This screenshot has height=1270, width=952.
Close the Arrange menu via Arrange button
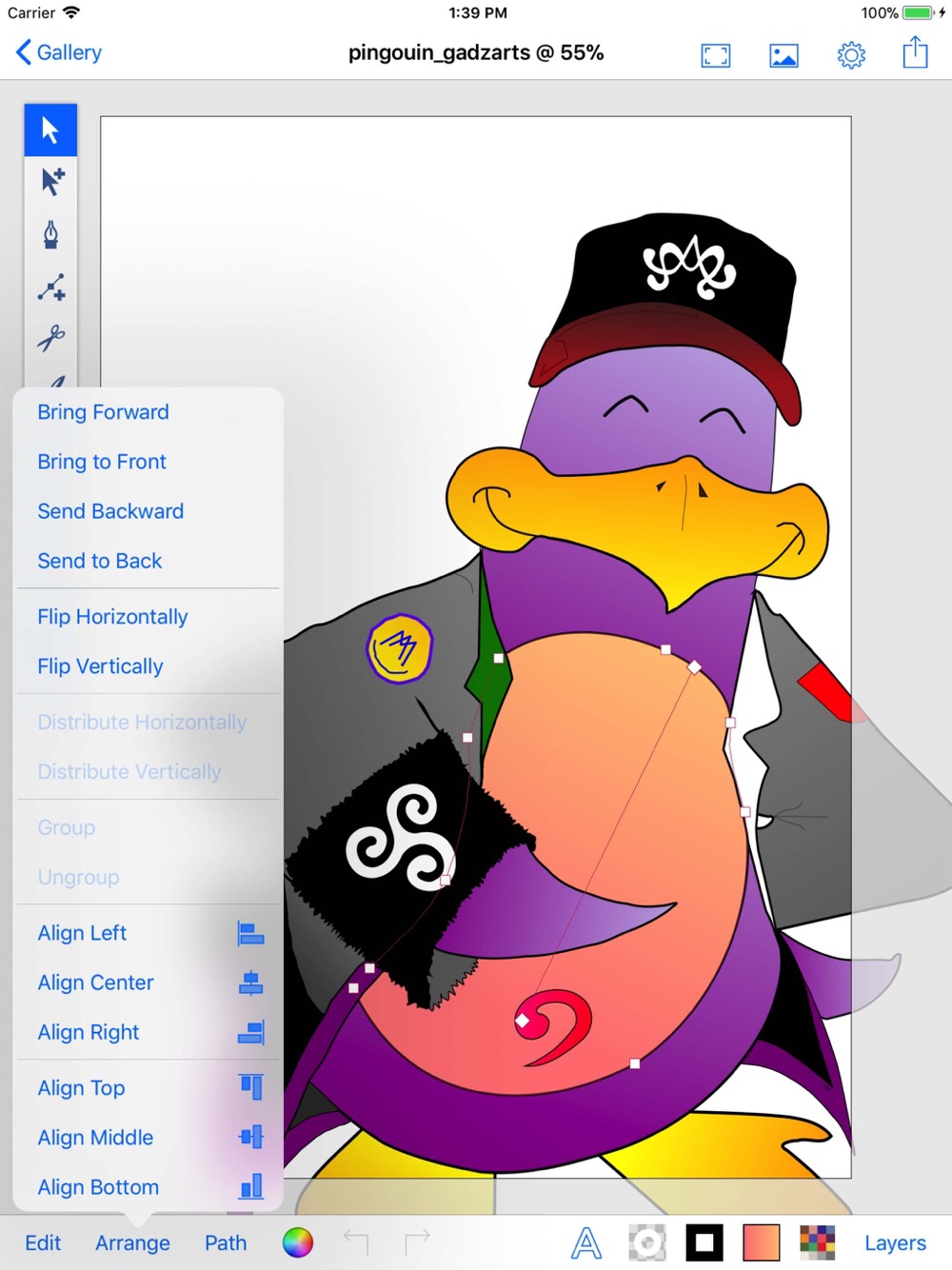coord(132,1243)
